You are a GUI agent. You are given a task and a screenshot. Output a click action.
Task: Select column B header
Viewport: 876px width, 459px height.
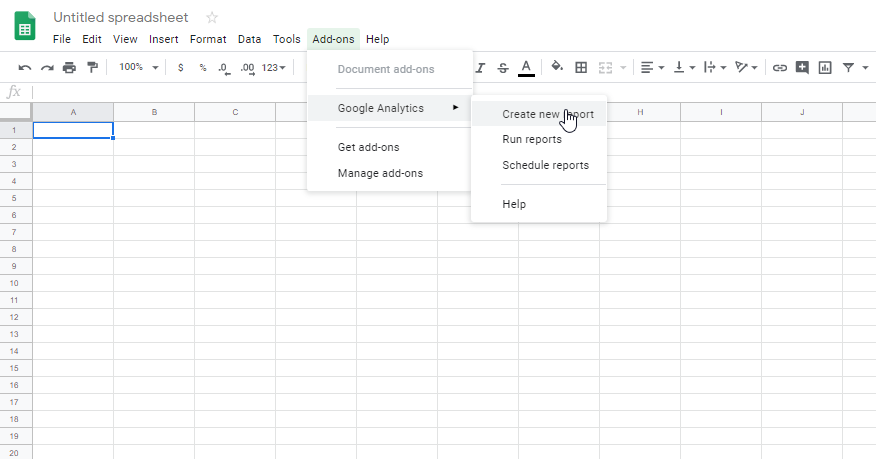(x=154, y=112)
